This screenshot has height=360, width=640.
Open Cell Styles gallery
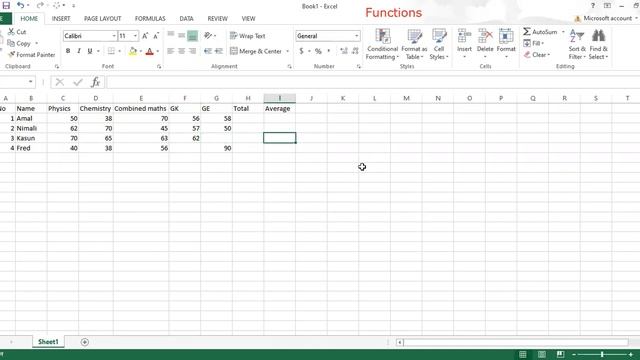pyautogui.click(x=439, y=44)
